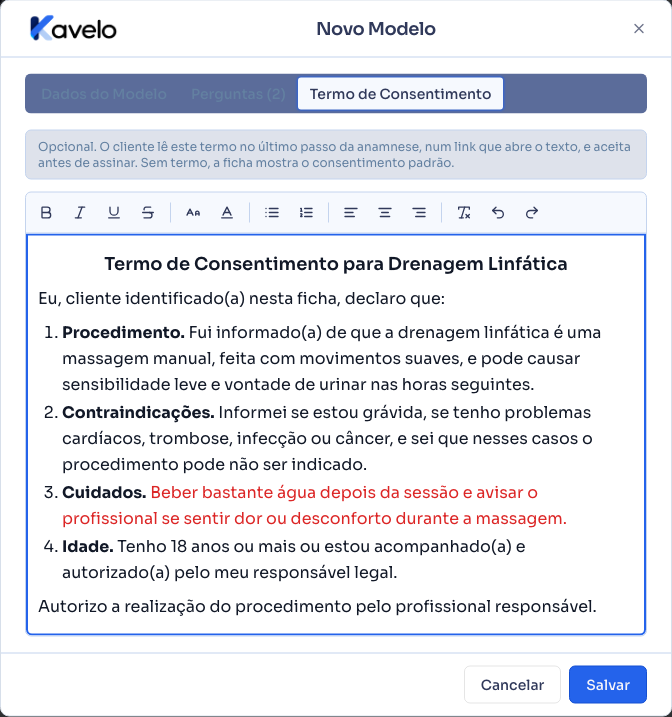Open the font size (Aa) option
672x717 pixels.
(193, 213)
